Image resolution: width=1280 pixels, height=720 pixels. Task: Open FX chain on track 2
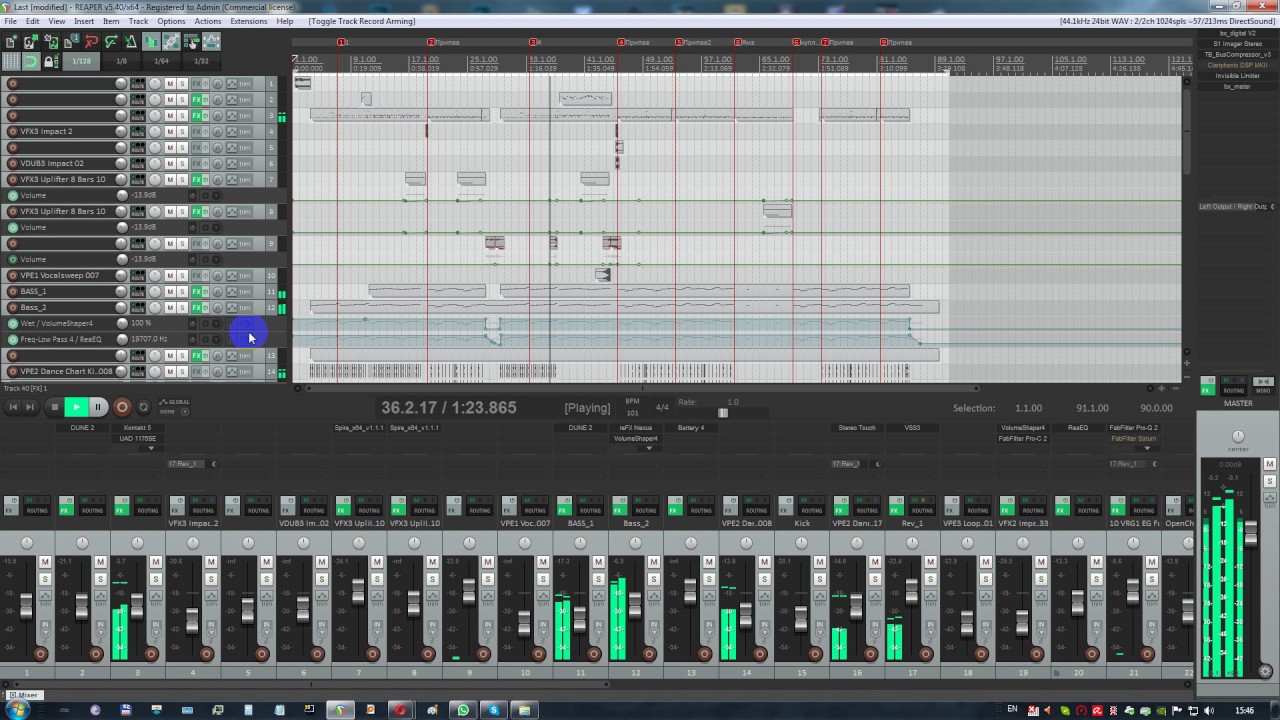(196, 99)
